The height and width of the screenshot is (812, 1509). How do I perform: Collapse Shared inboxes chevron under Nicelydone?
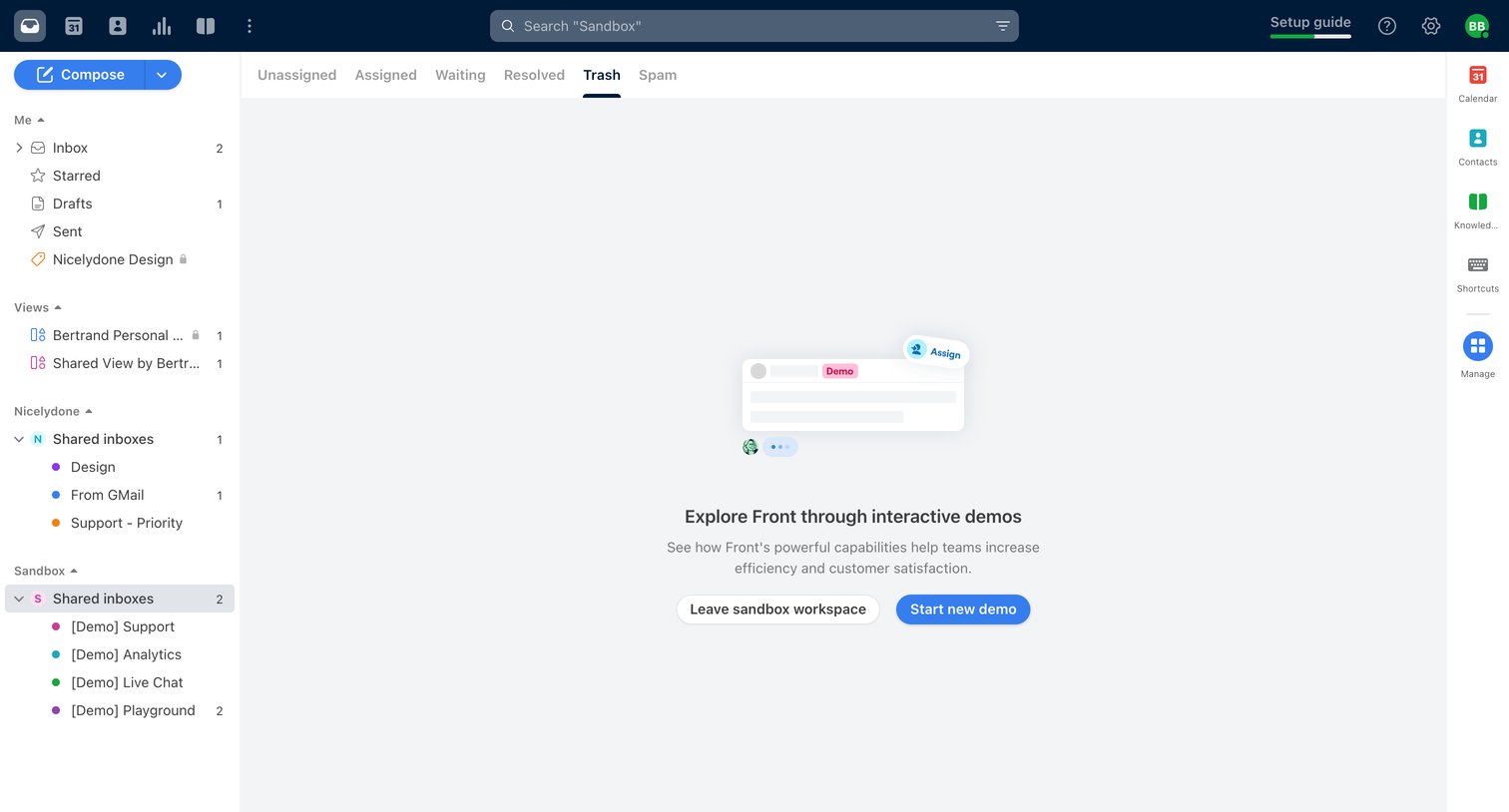(x=19, y=439)
